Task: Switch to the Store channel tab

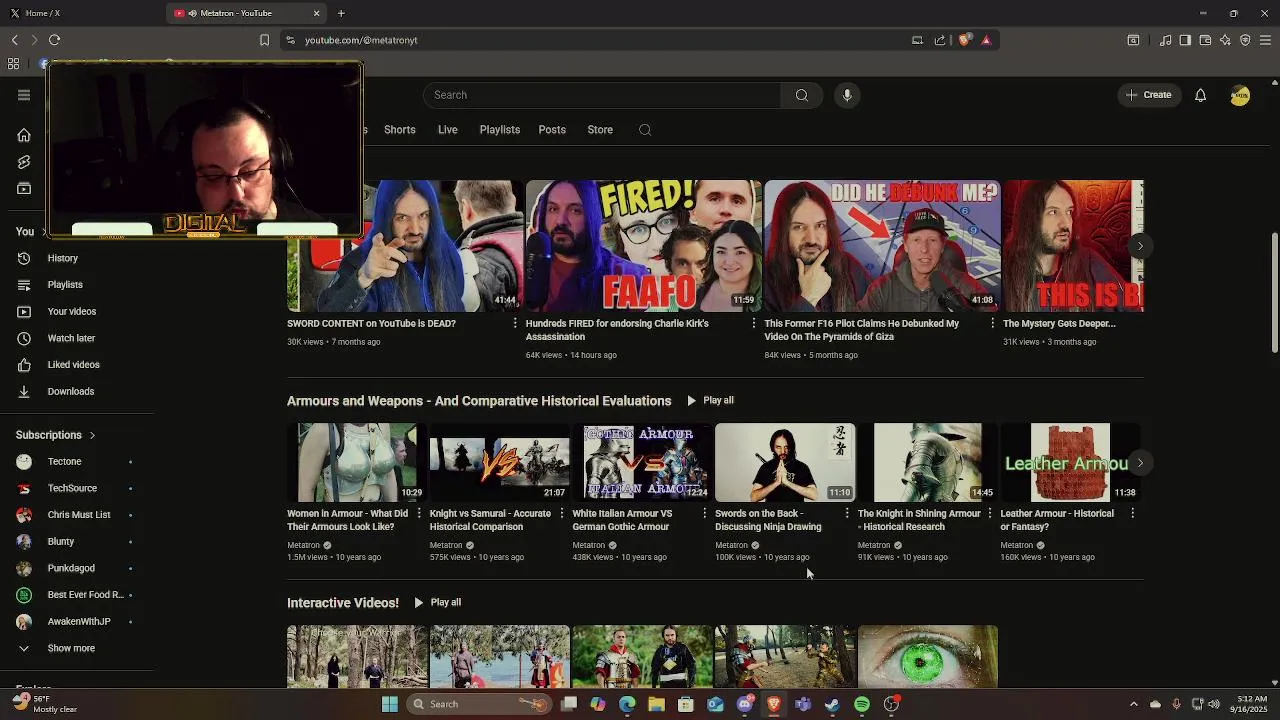Action: (x=600, y=130)
